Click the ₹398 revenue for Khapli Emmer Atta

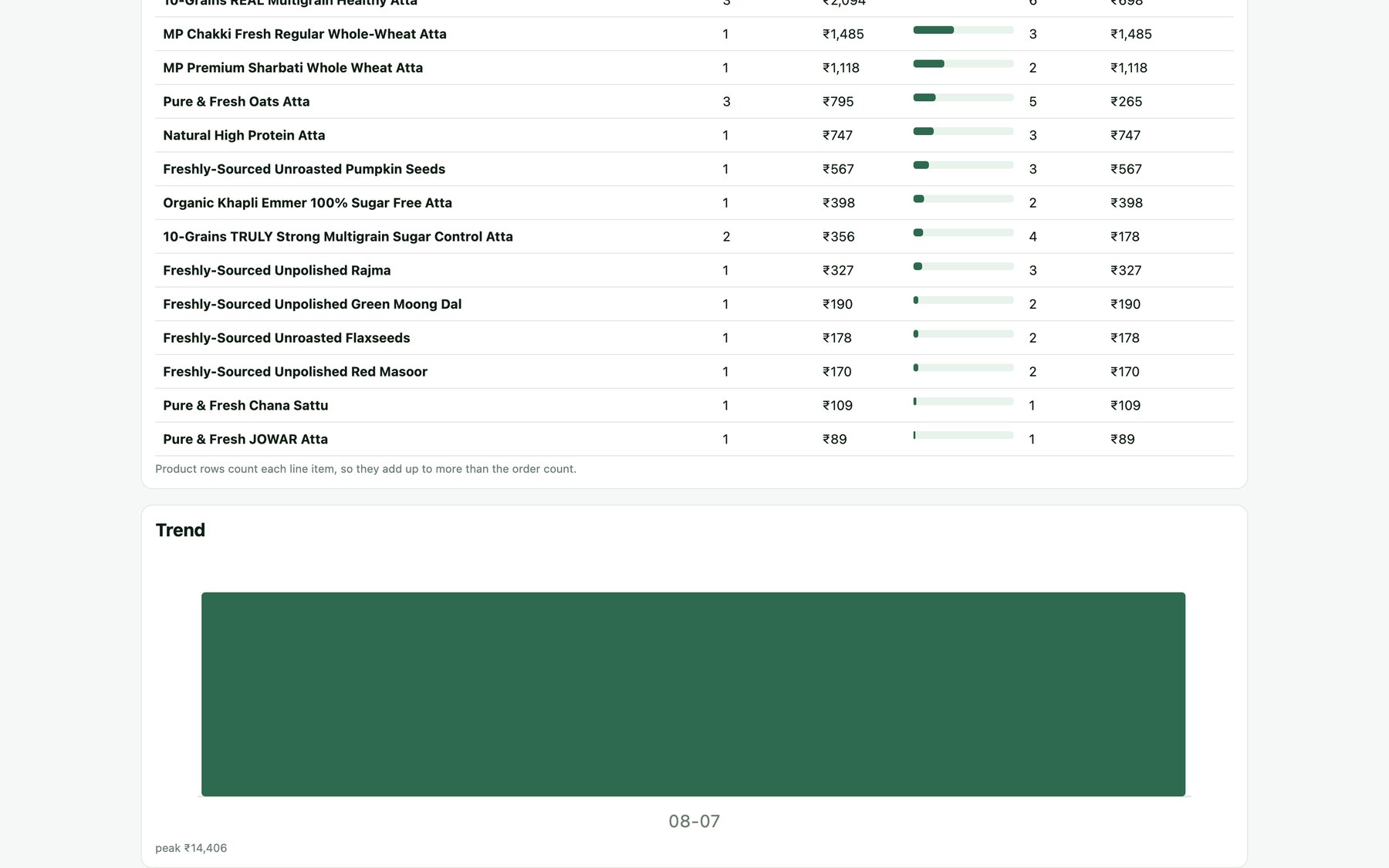[x=838, y=203]
